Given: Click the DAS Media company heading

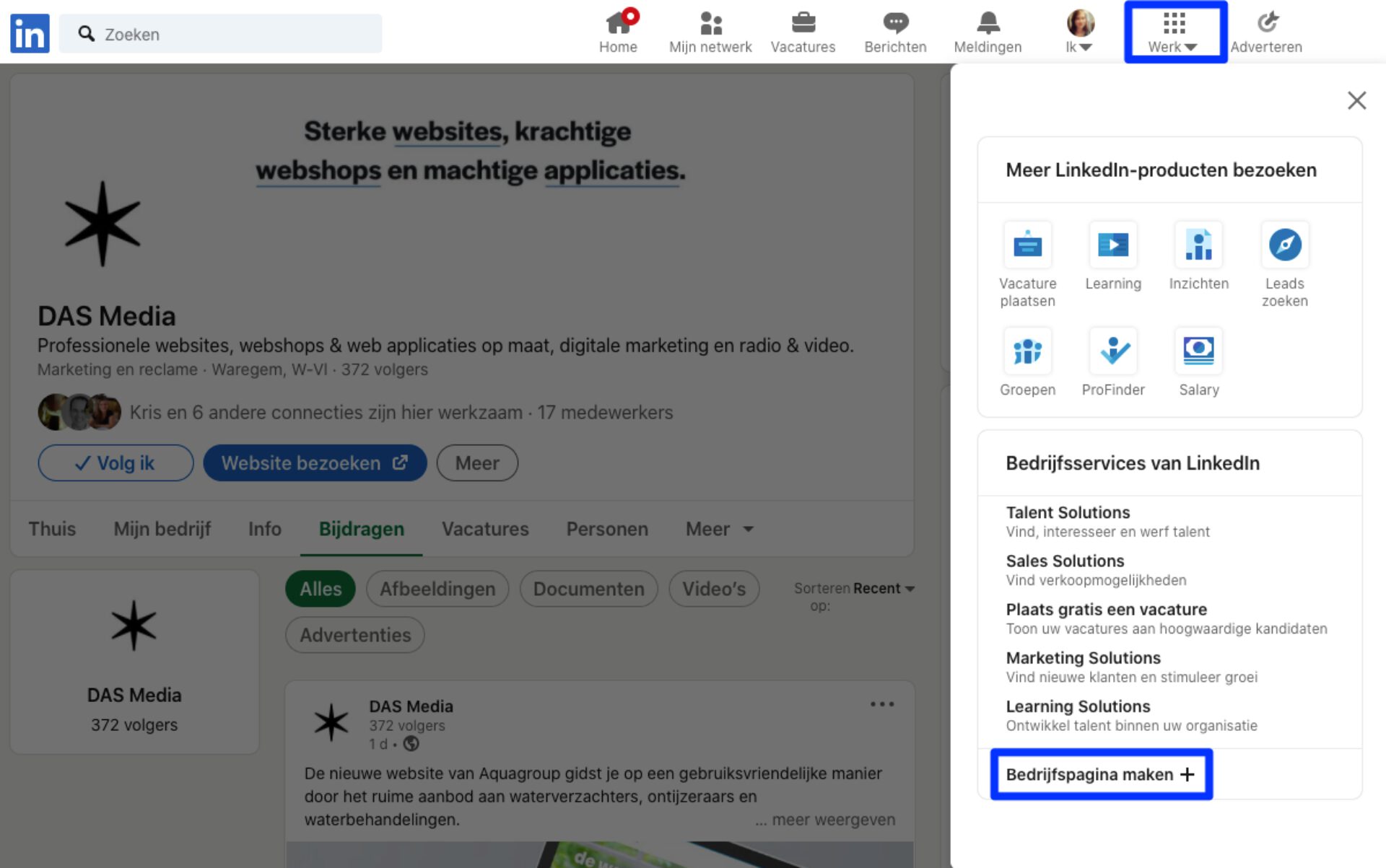Looking at the screenshot, I should [x=107, y=316].
